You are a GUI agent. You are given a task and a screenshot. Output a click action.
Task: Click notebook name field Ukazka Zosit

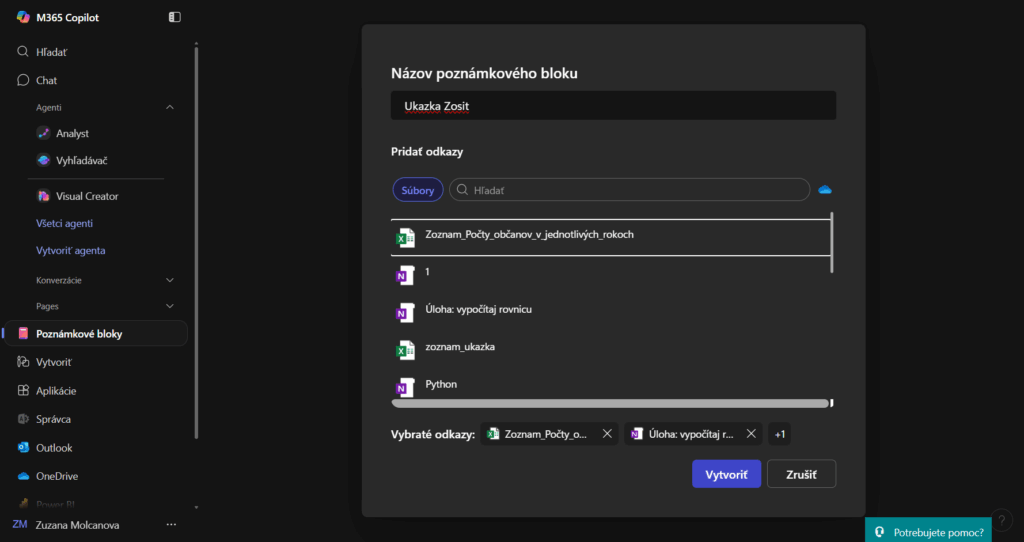[613, 106]
